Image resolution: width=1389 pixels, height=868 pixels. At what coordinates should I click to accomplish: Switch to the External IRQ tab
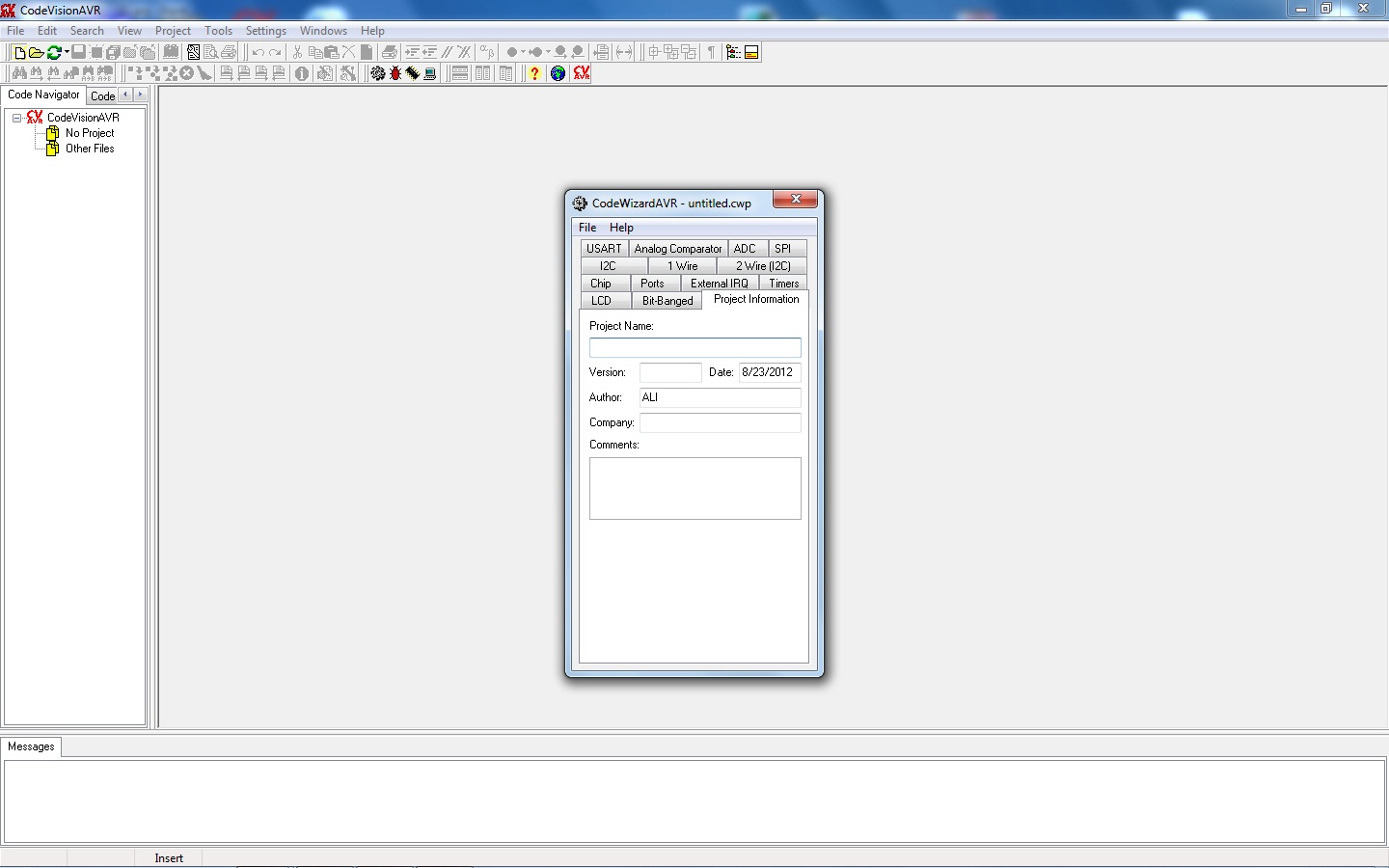[719, 284]
